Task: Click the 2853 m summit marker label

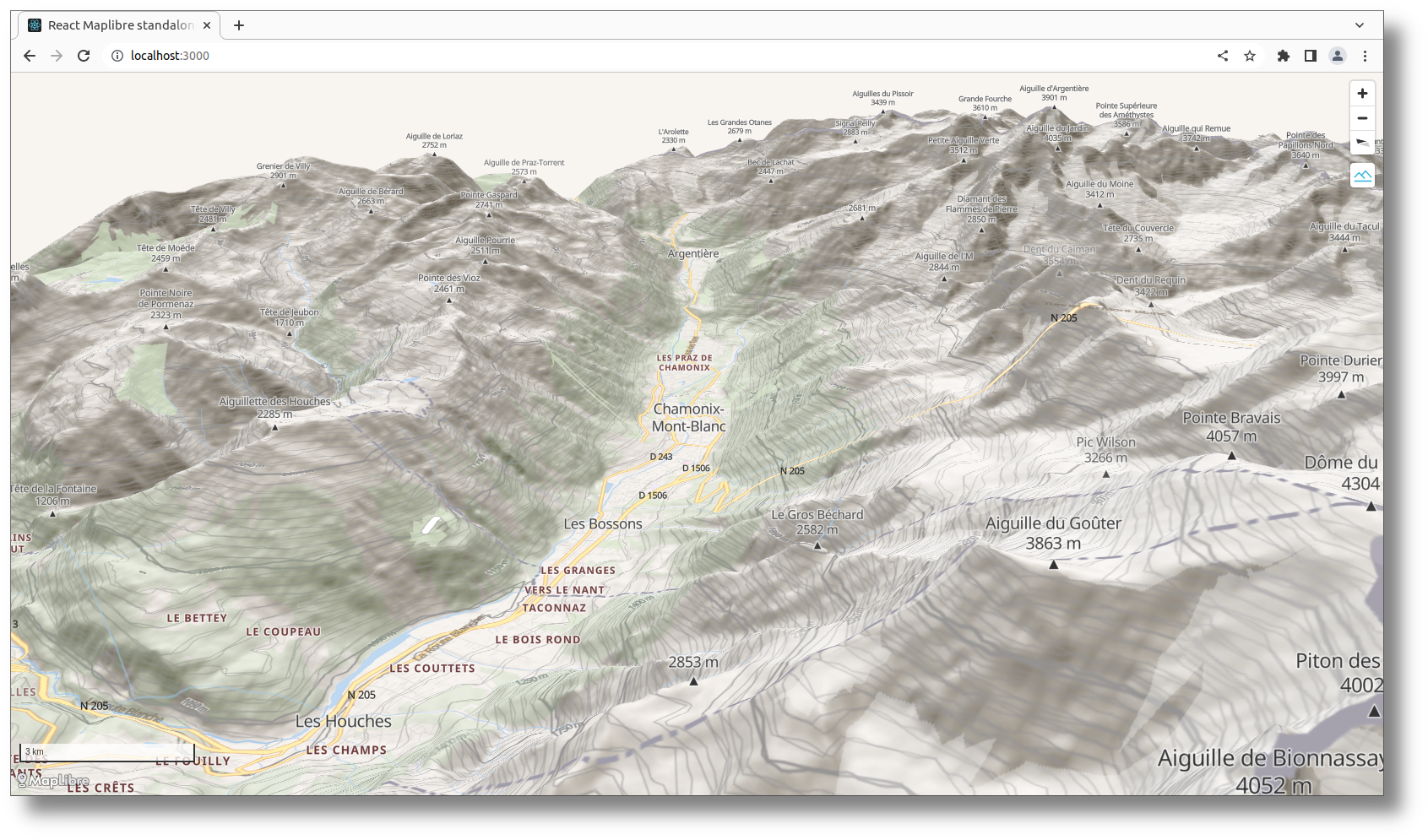Action: click(x=693, y=662)
